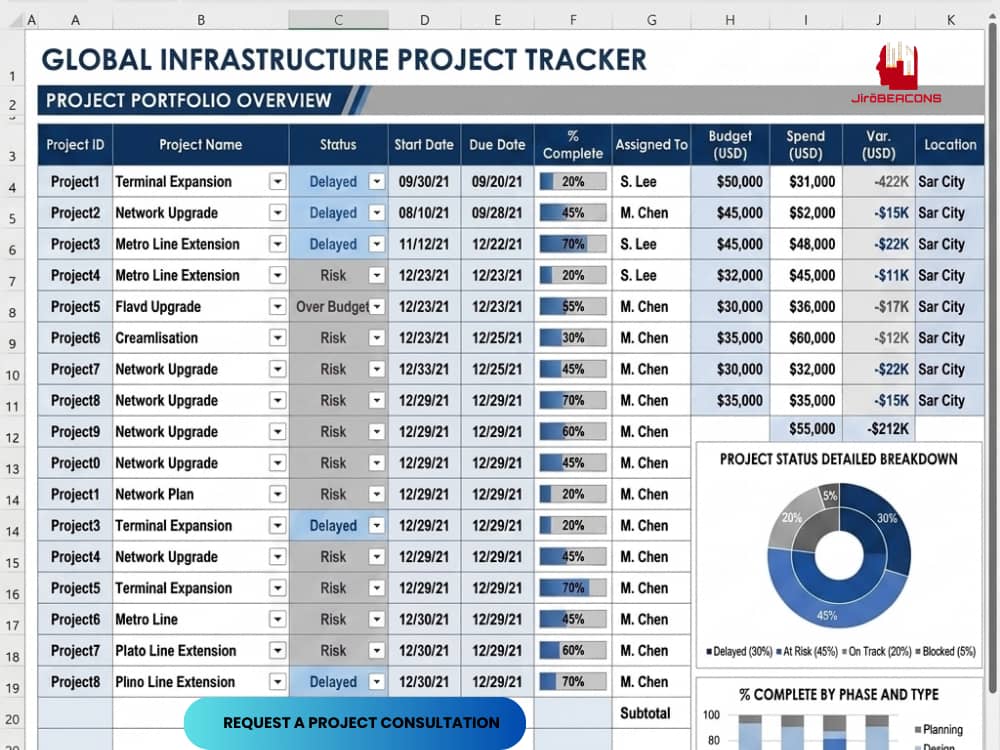Open the status dropdown for Project2
The height and width of the screenshot is (750, 1000).
pos(377,213)
